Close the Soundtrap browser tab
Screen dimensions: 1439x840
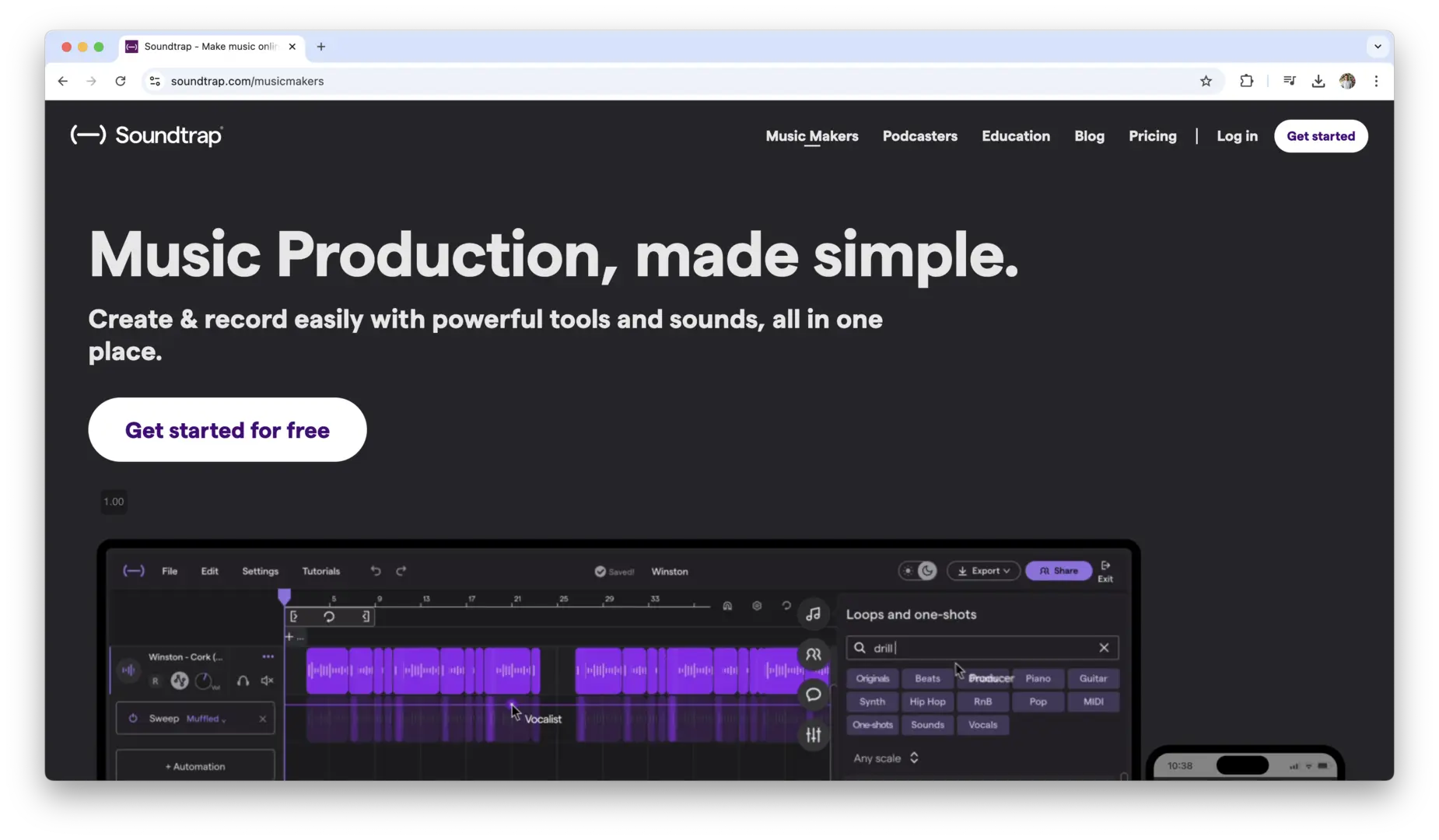pos(292,47)
